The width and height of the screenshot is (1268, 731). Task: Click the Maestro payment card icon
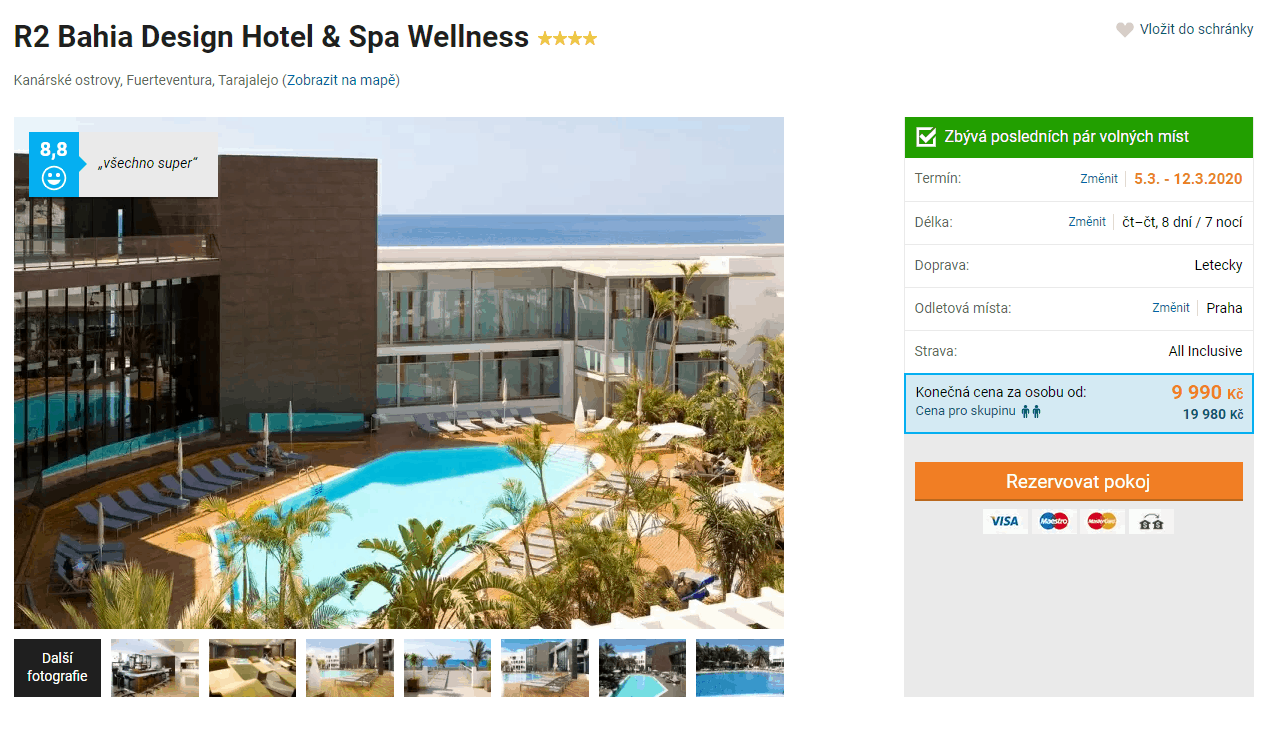[x=1054, y=521]
